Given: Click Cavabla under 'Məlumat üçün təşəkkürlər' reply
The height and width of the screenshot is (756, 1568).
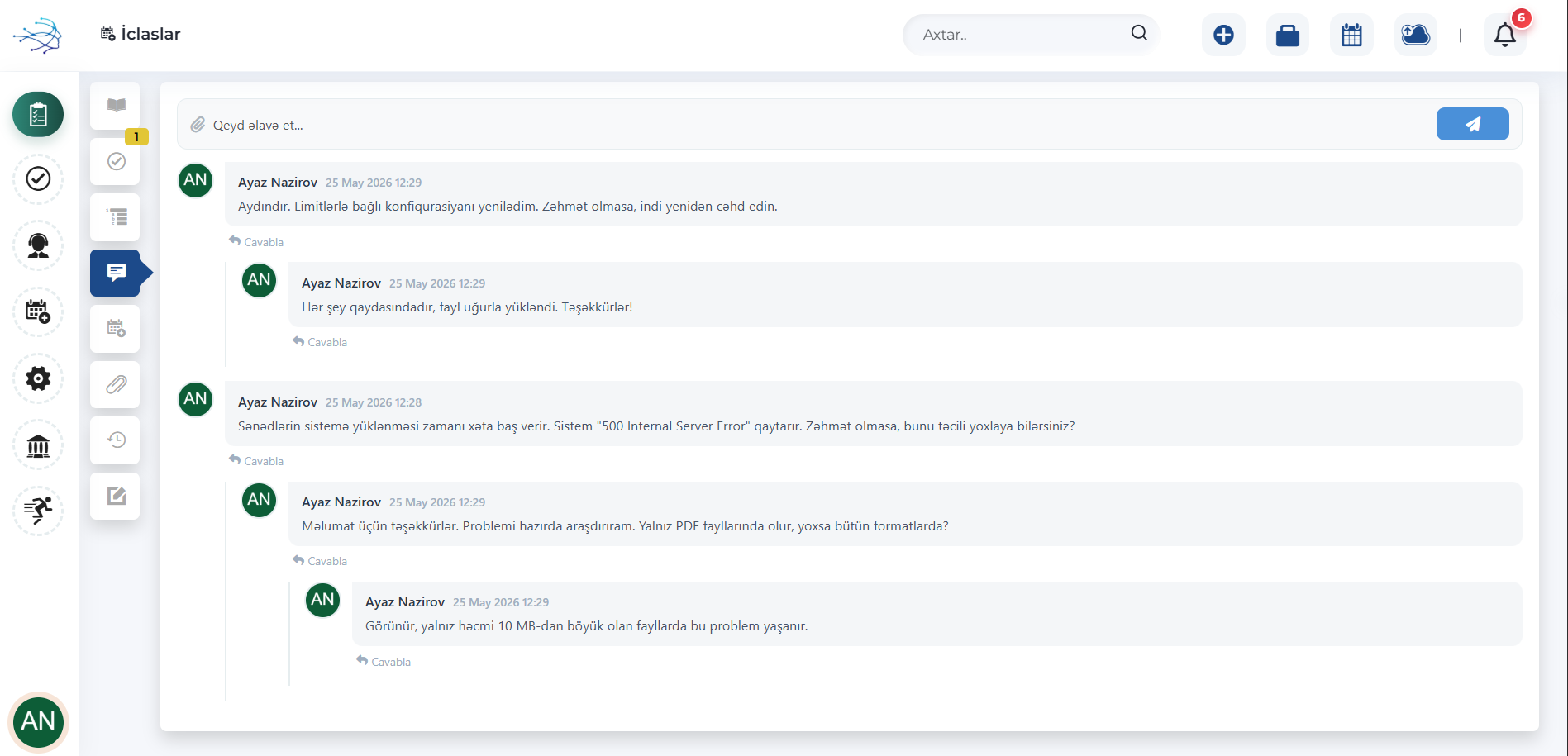Looking at the screenshot, I should point(320,561).
